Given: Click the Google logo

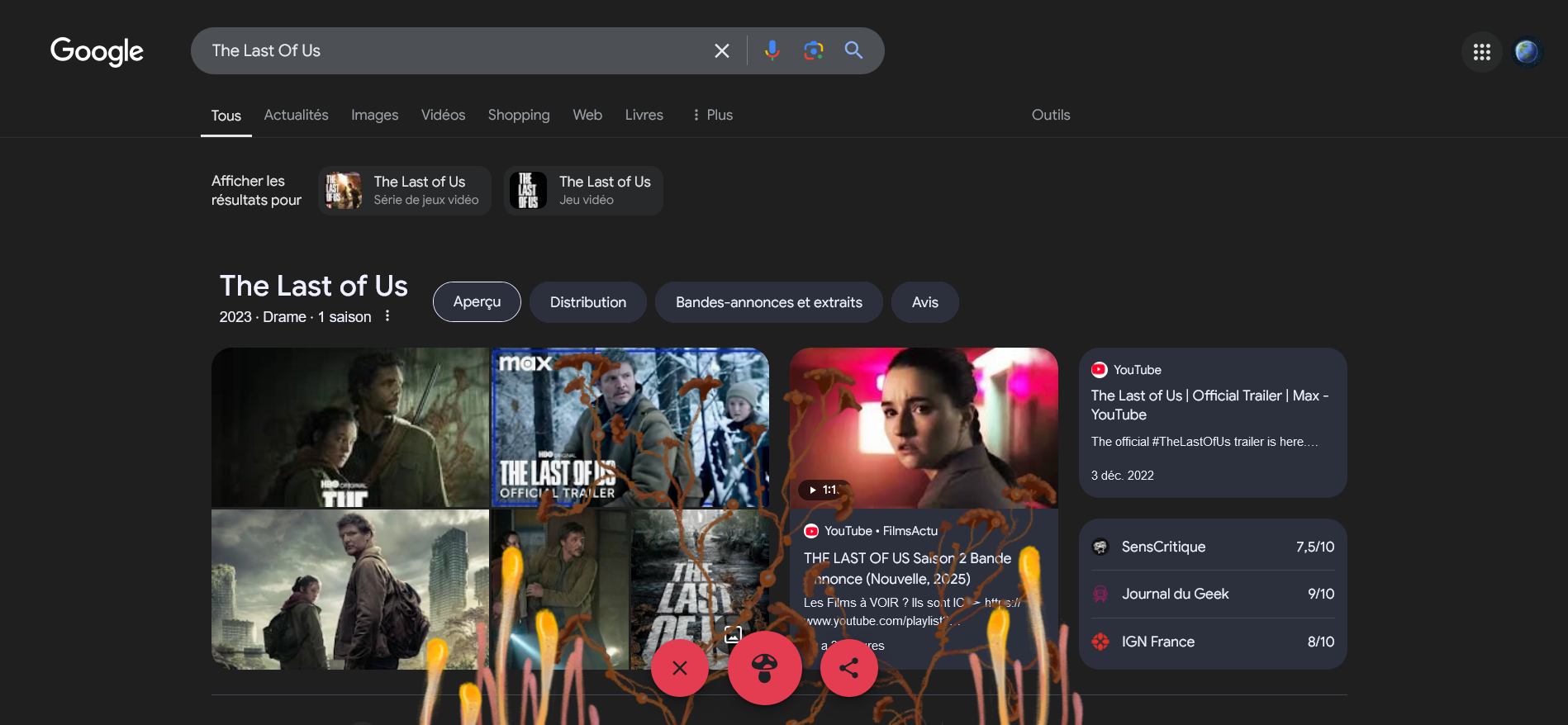Looking at the screenshot, I should [97, 51].
